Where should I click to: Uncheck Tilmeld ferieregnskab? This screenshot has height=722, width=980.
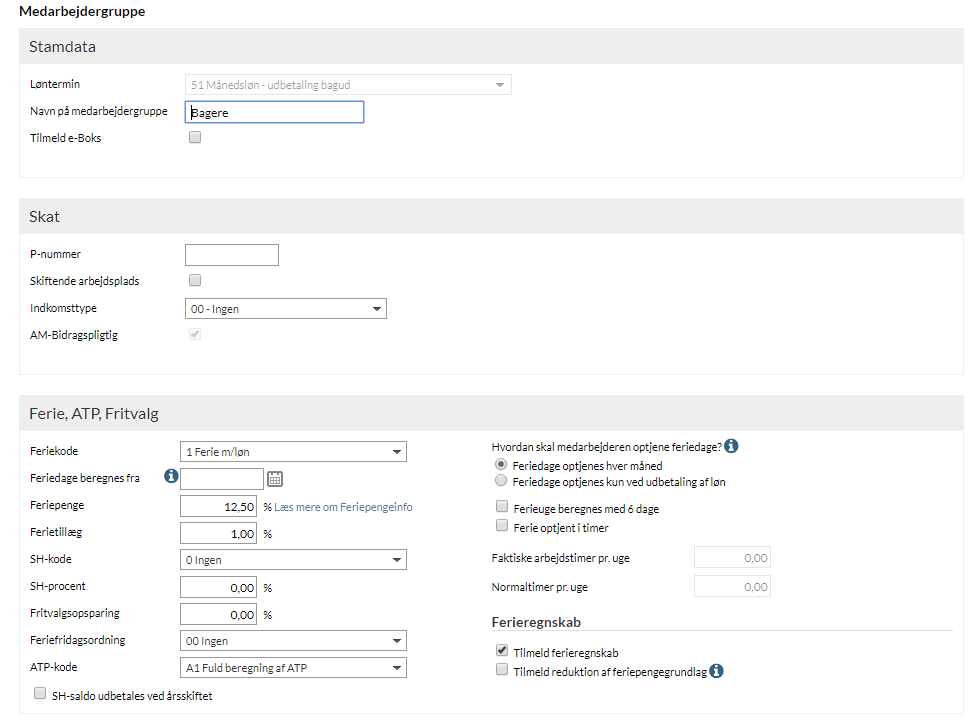(502, 652)
